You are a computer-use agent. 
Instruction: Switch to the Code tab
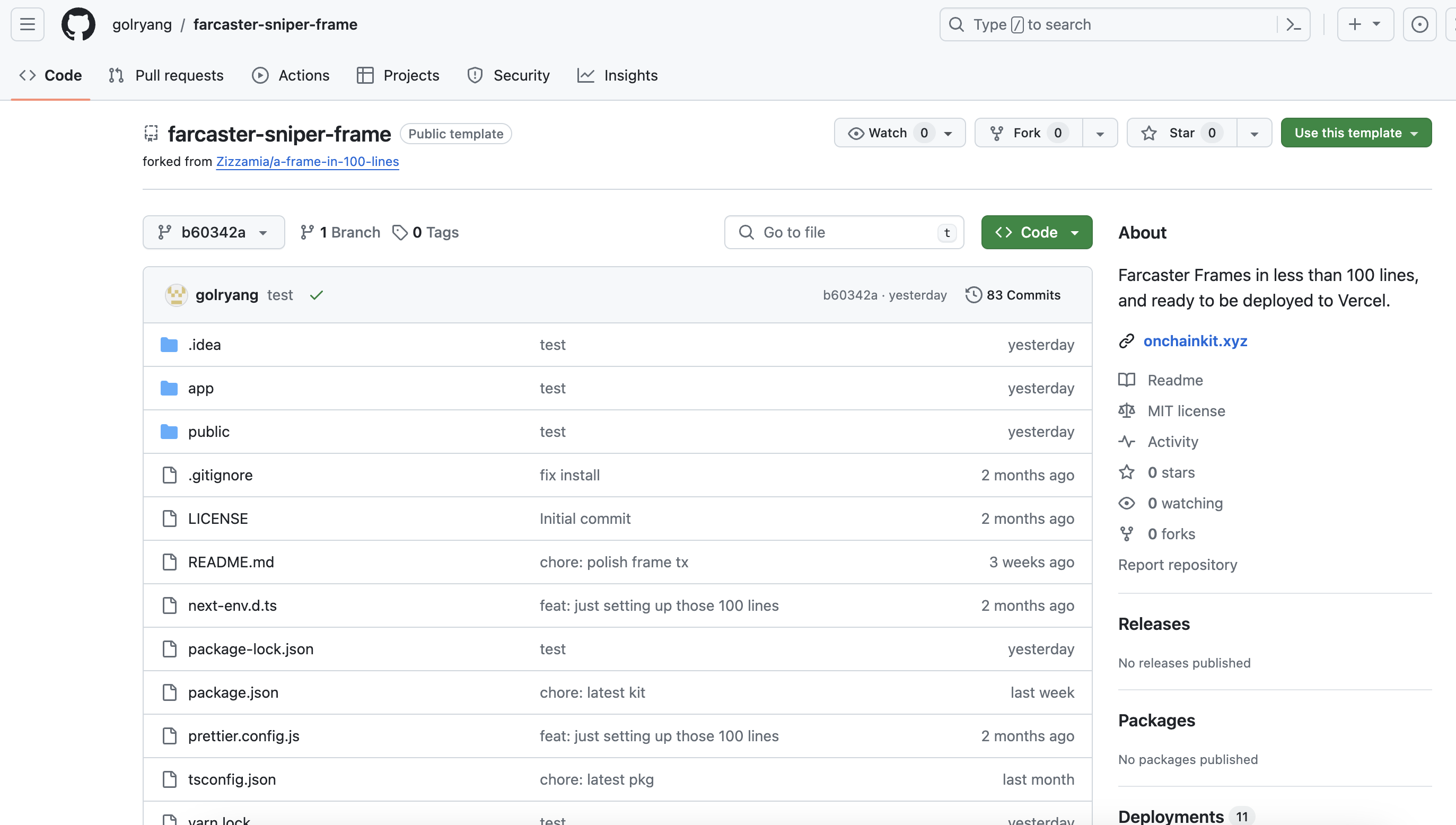50,75
